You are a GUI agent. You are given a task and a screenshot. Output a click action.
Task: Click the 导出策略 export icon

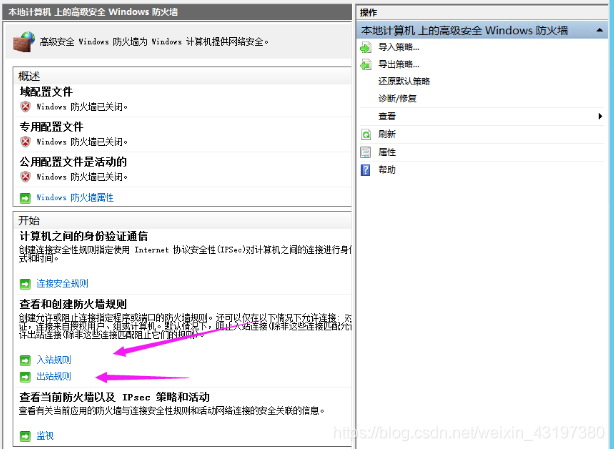[366, 65]
